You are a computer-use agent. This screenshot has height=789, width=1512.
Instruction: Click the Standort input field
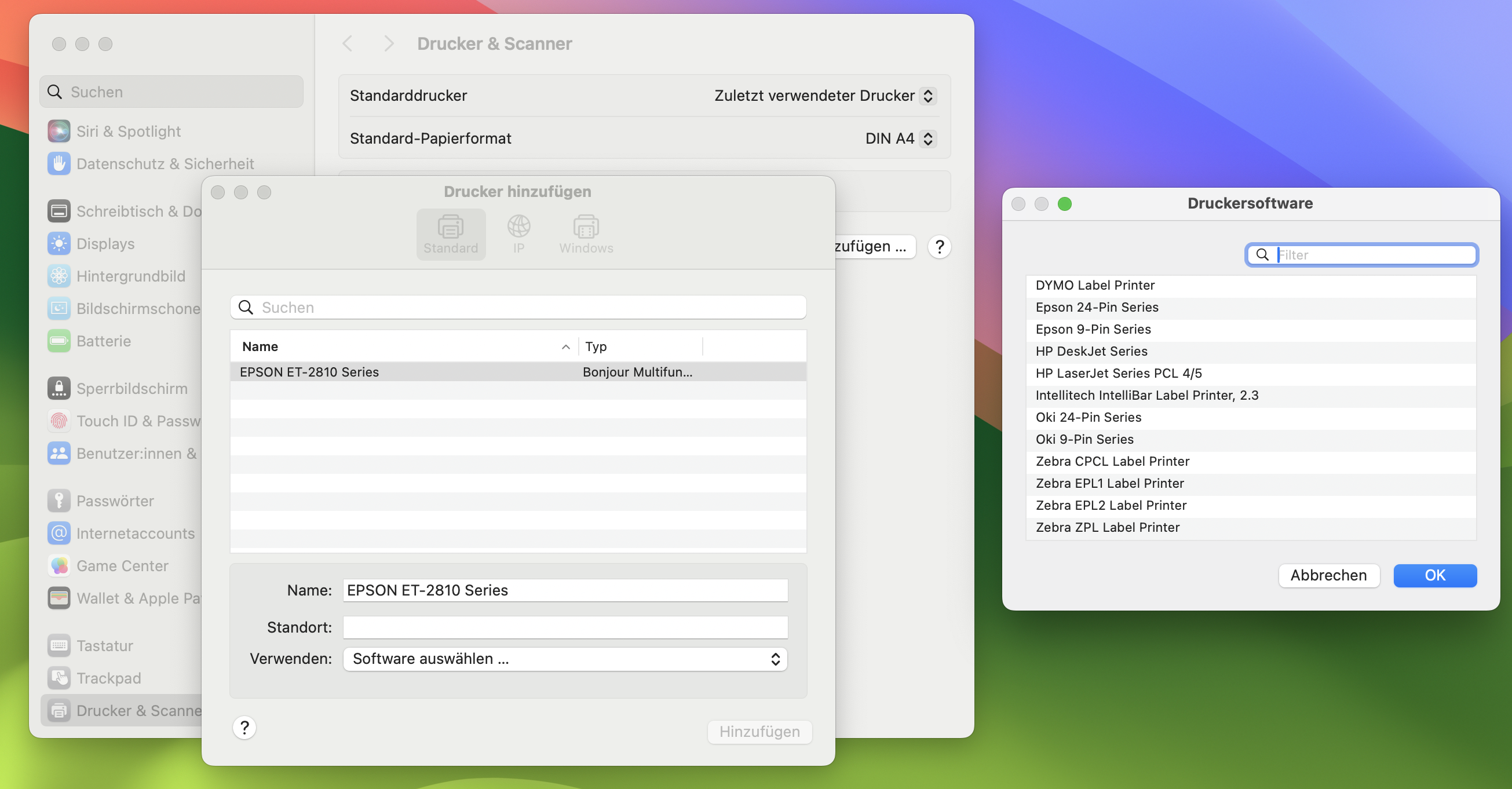click(565, 627)
